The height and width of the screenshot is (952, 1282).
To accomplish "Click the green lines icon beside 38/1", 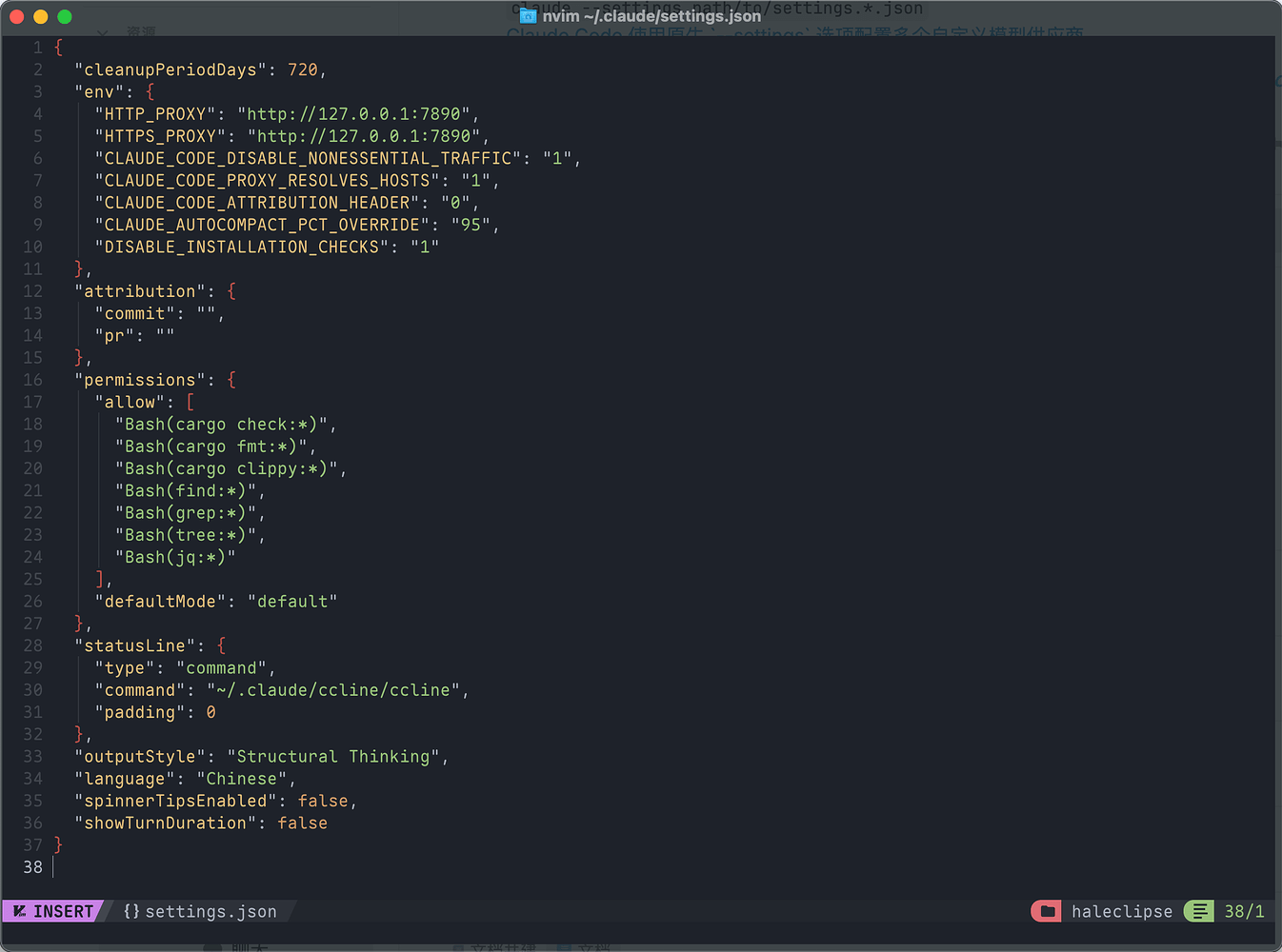I will (x=1199, y=911).
